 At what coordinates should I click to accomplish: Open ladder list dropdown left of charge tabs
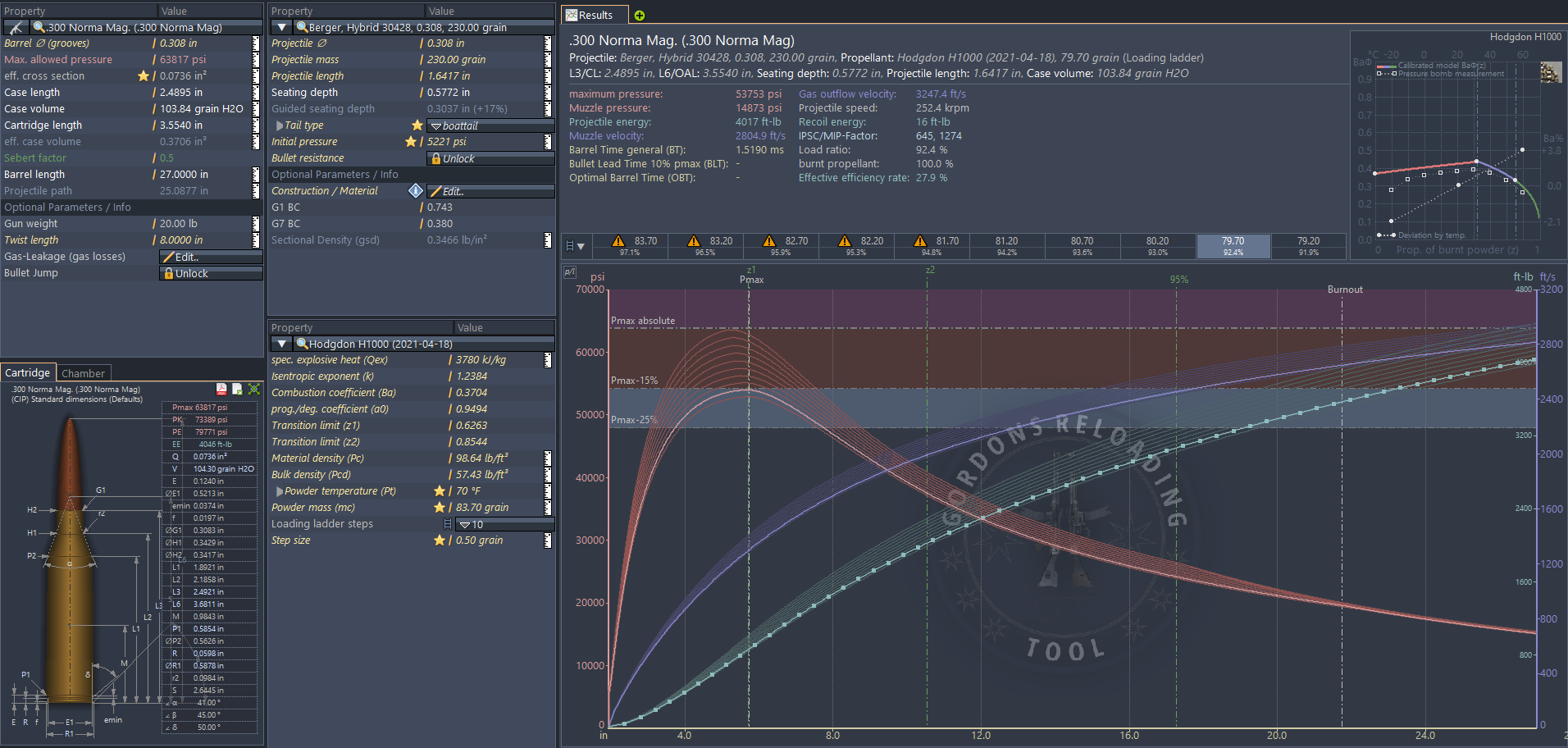click(576, 246)
